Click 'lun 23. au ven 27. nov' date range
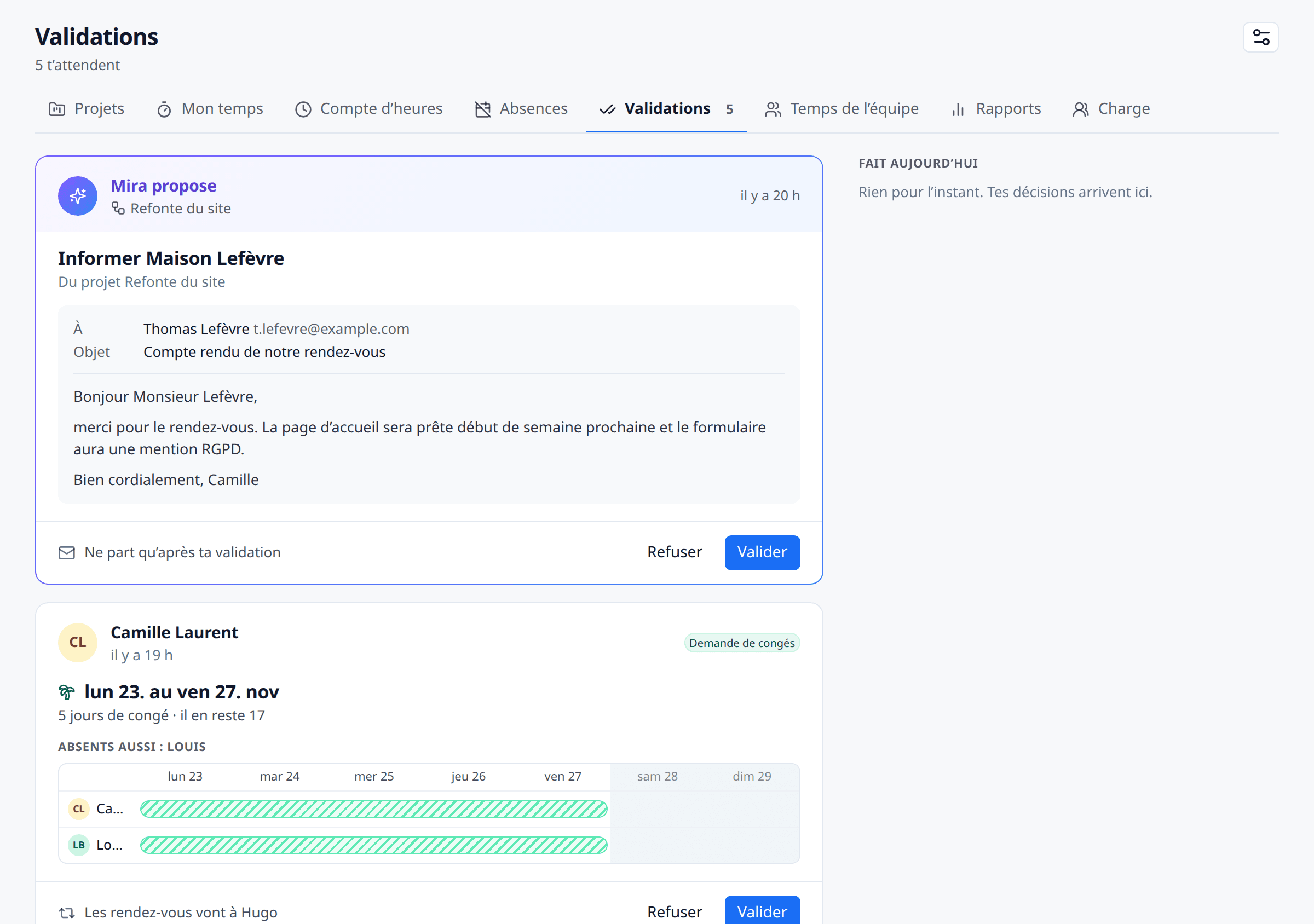Screen dimensions: 1314x924 [x=181, y=692]
